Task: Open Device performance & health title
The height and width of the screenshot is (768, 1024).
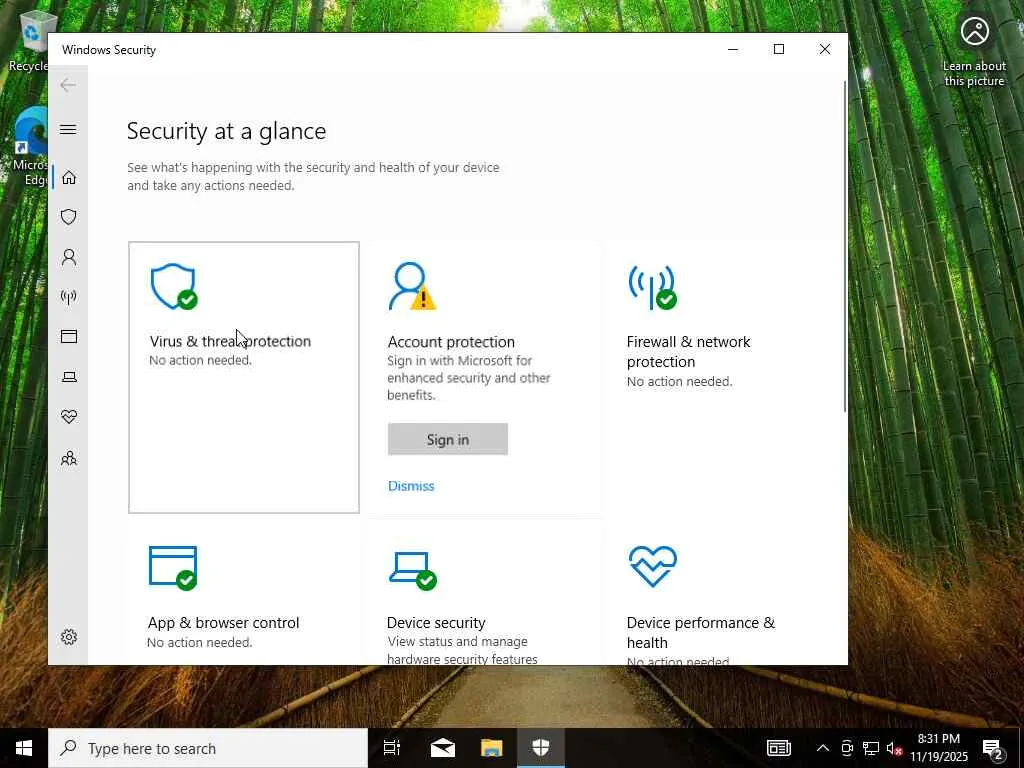Action: 701,632
